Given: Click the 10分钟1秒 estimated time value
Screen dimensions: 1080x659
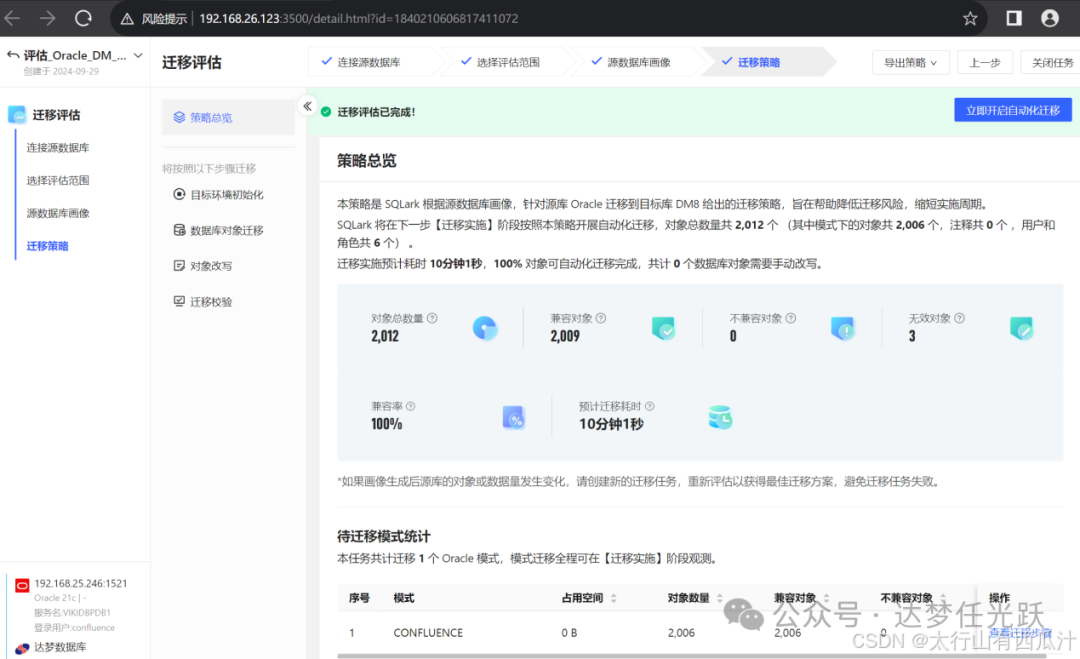Looking at the screenshot, I should [611, 424].
